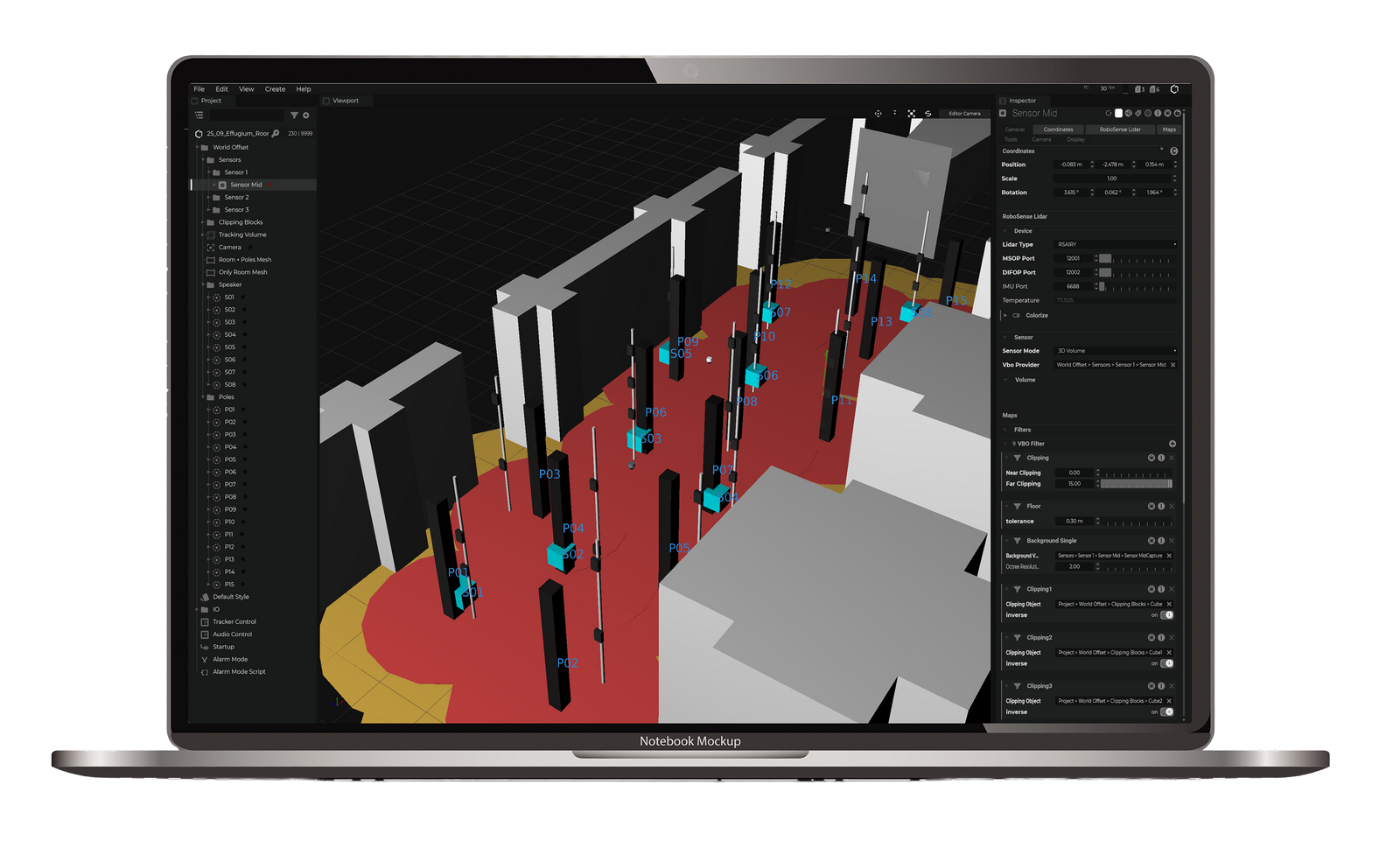Click the list view icon in Project panel

[199, 116]
